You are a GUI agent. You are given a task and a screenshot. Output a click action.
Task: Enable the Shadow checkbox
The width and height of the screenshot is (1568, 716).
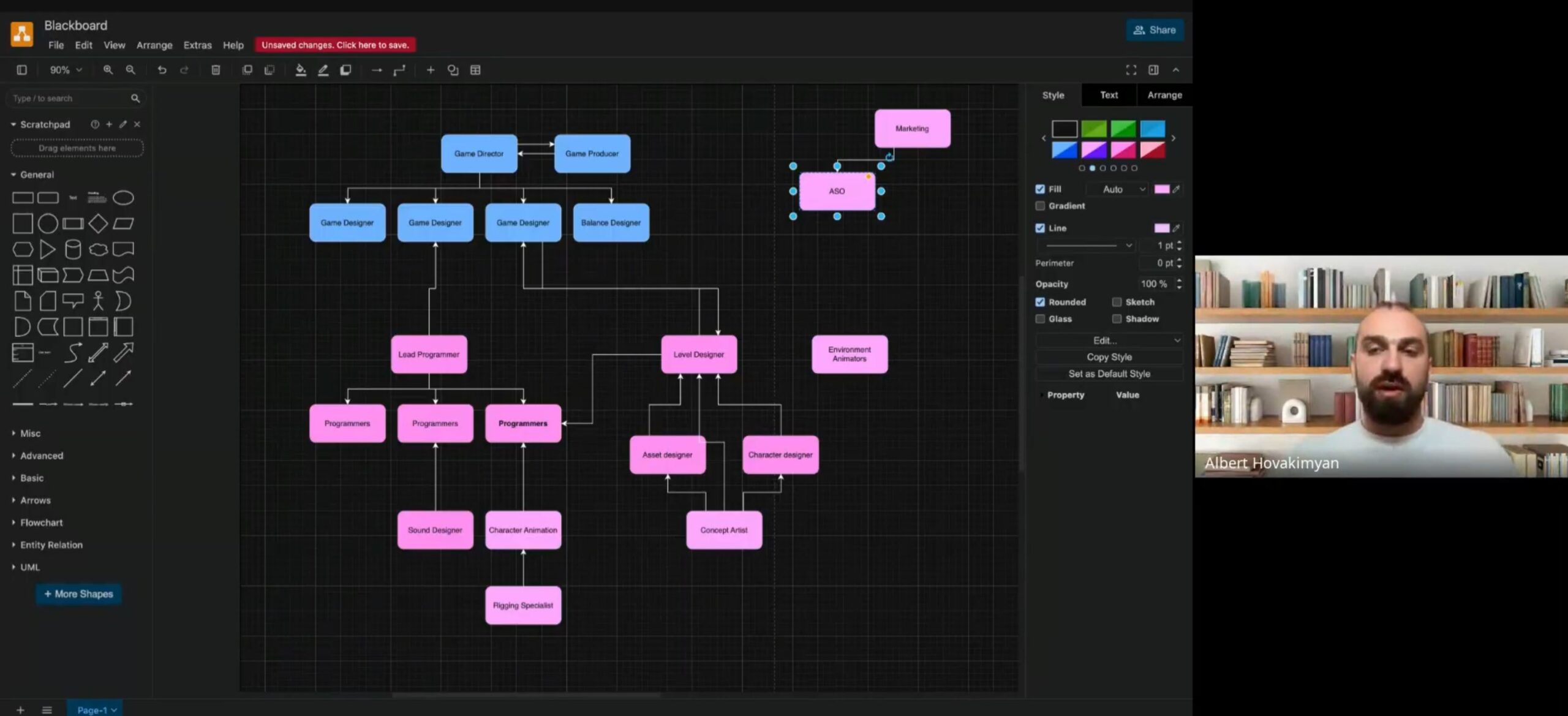pyautogui.click(x=1117, y=318)
